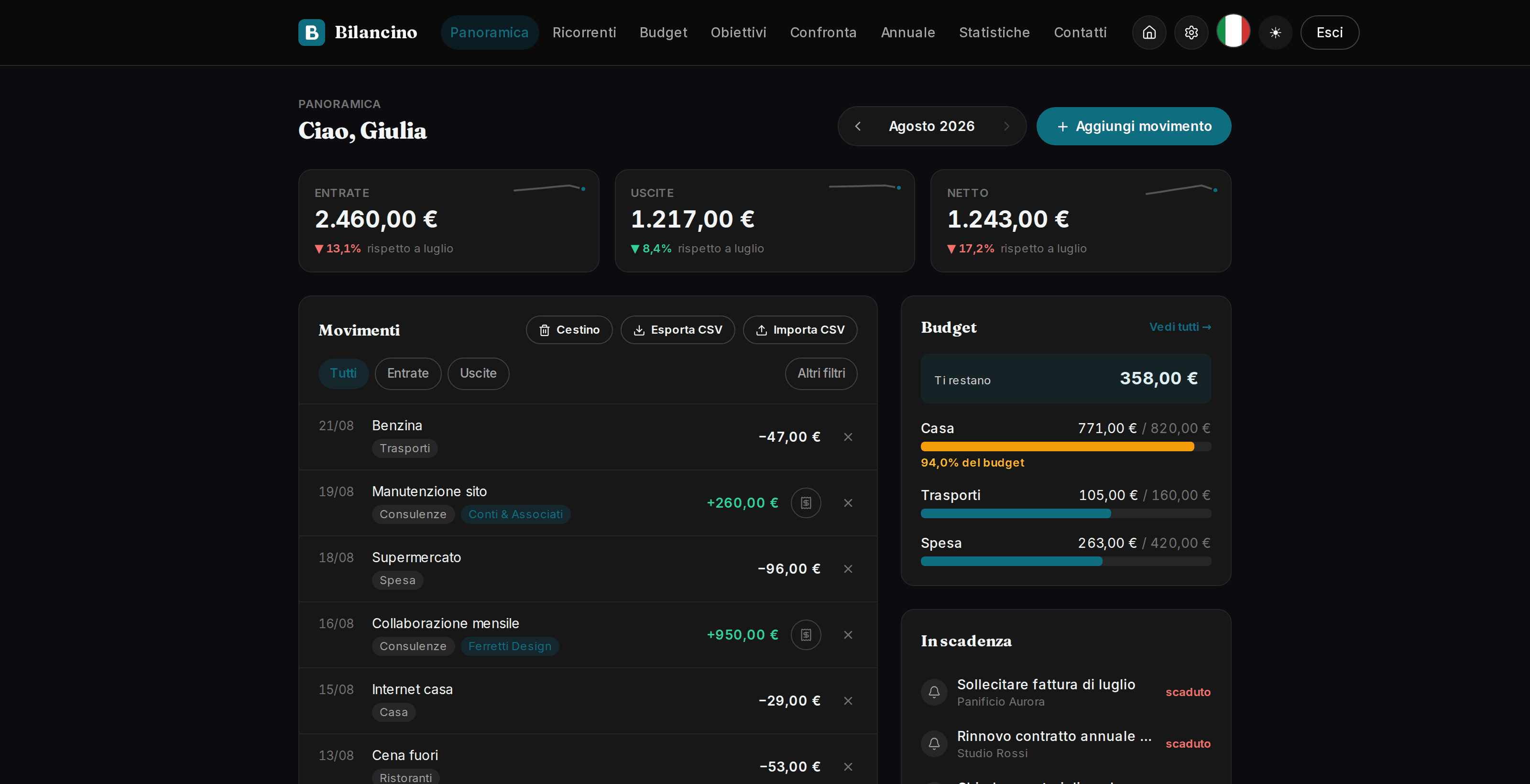Screen dimensions: 1530x784
Task: Open the Rinnovo contratto annuale reminder
Action: point(1066,744)
